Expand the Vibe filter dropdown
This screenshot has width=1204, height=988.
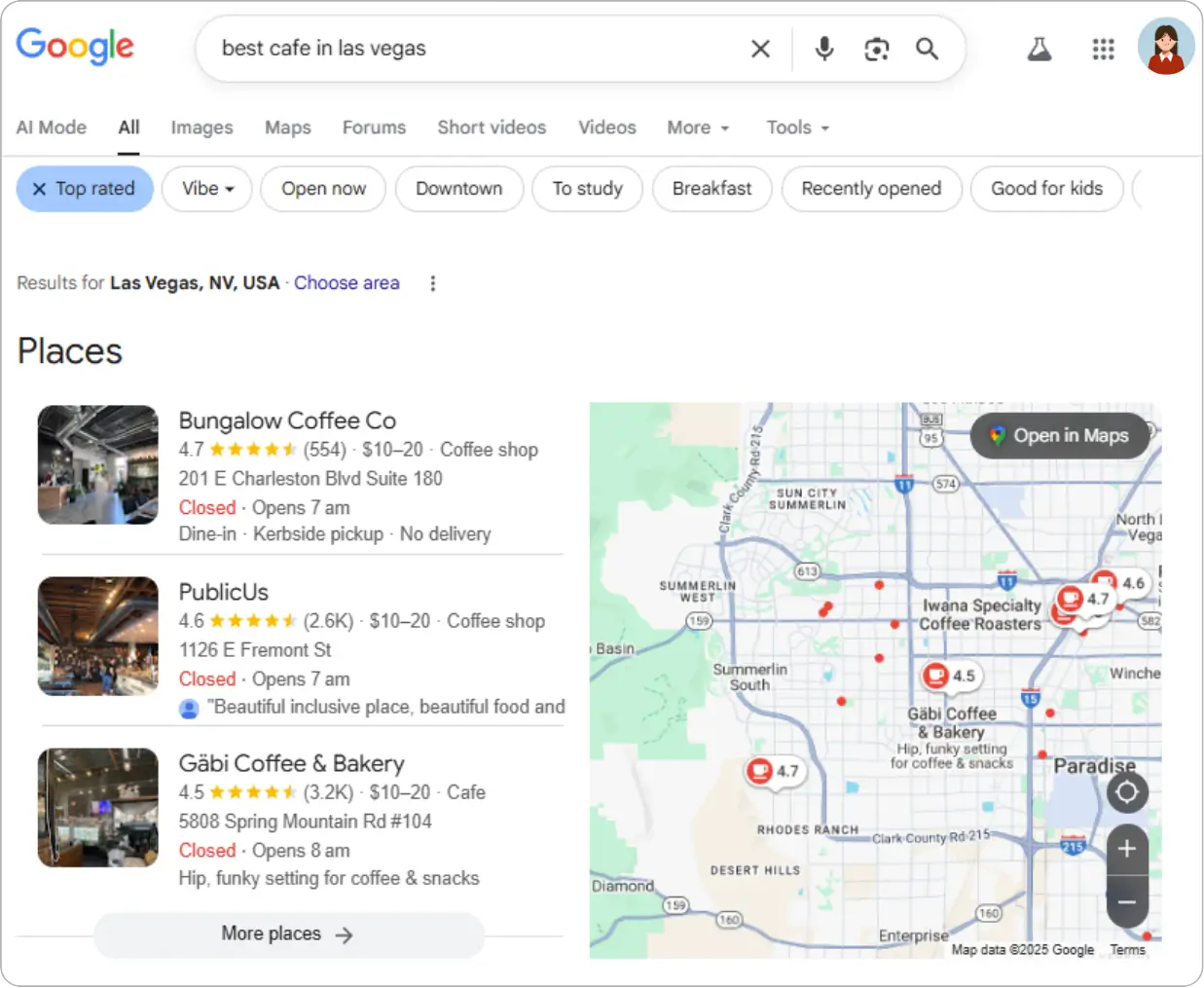[x=207, y=189]
